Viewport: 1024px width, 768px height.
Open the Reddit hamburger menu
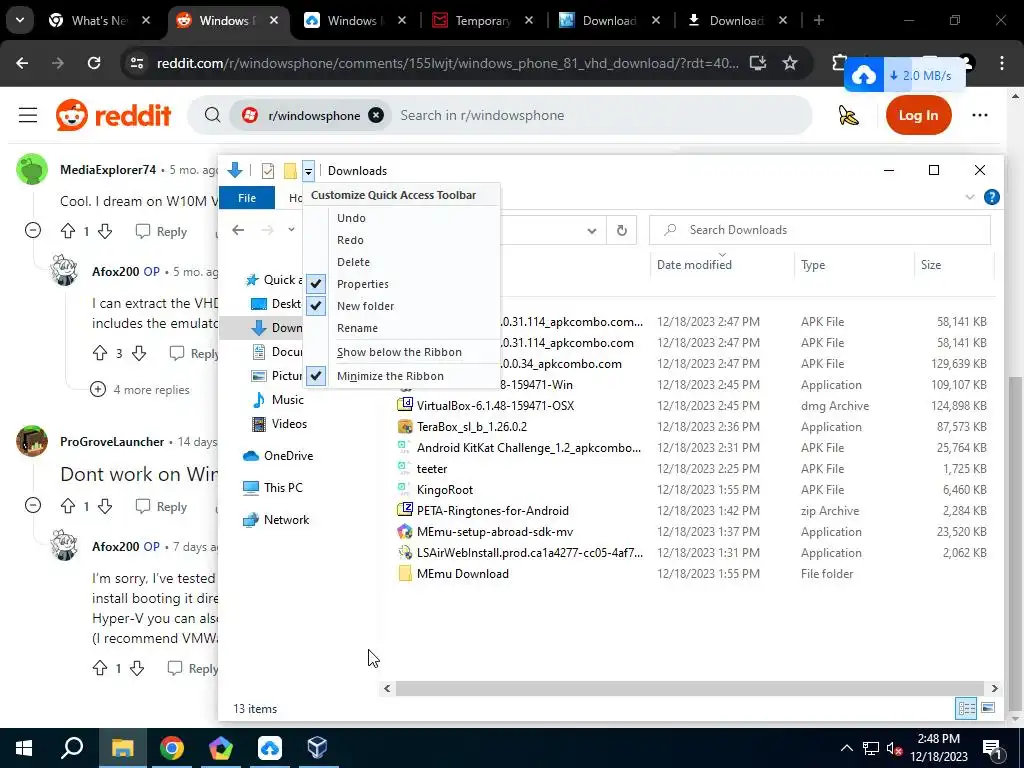pos(28,115)
